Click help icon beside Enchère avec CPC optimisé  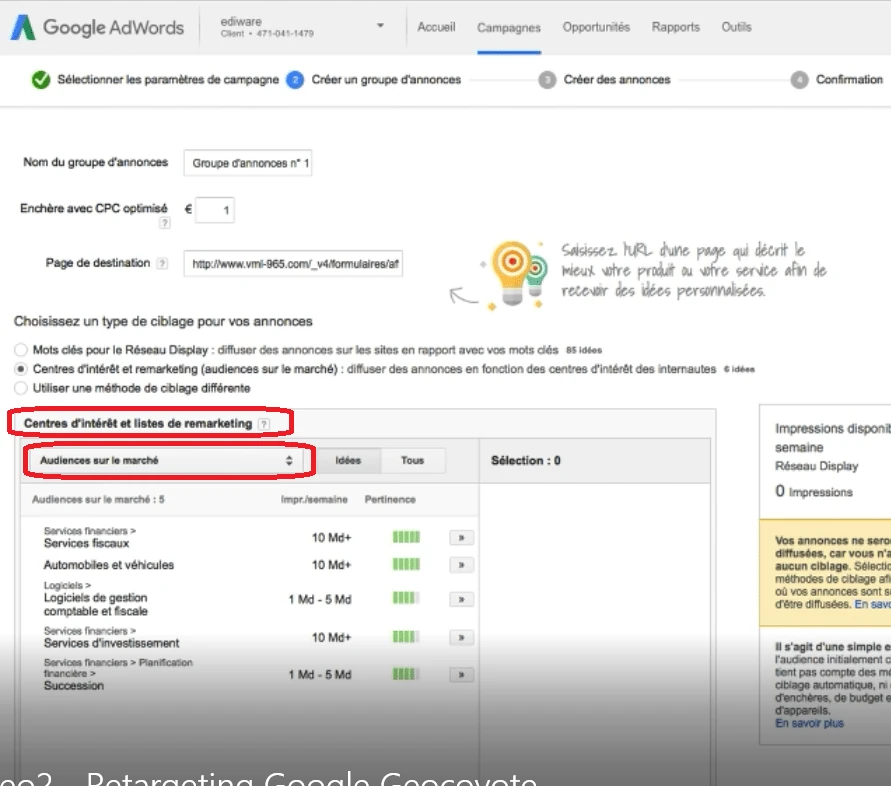pyautogui.click(x=163, y=224)
